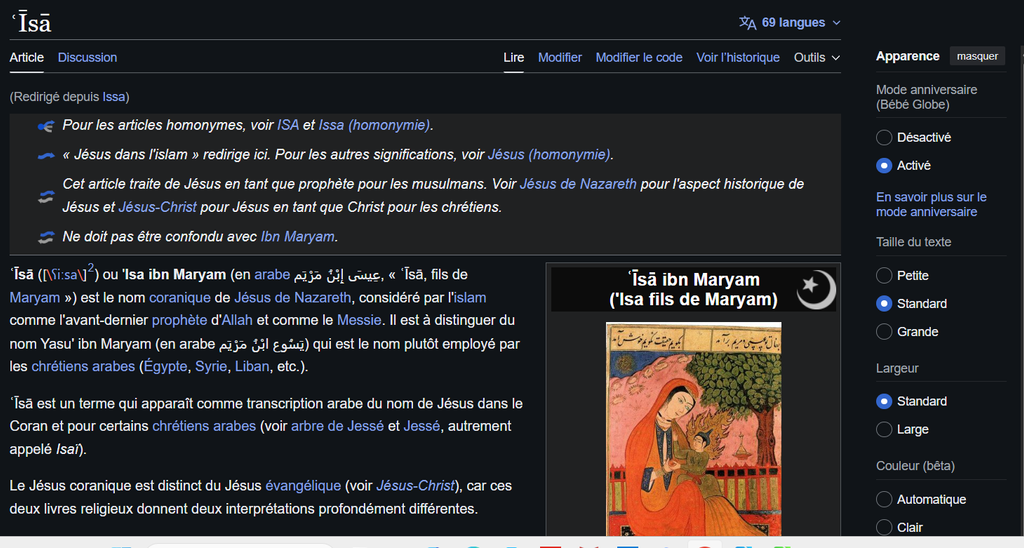The width and height of the screenshot is (1024, 548).
Task: Open the Modifier tab
Action: click(x=560, y=57)
